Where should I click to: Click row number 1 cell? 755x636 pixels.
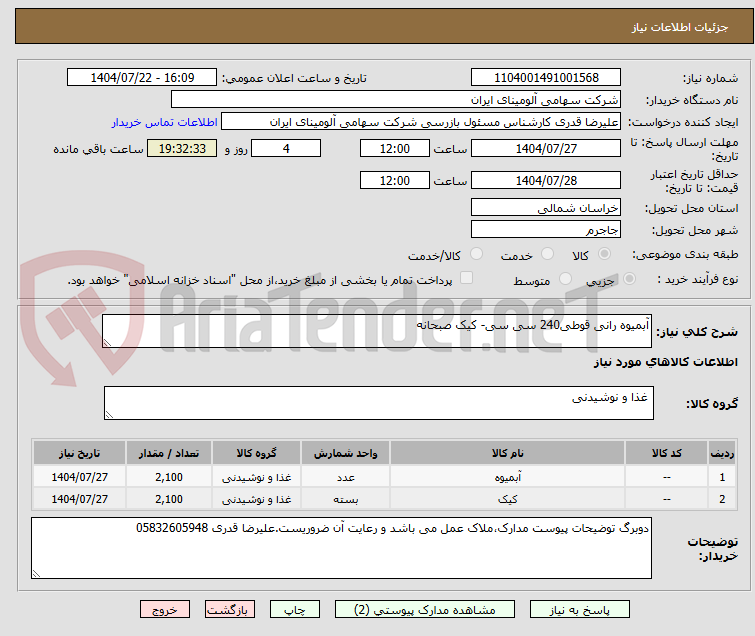pos(722,477)
